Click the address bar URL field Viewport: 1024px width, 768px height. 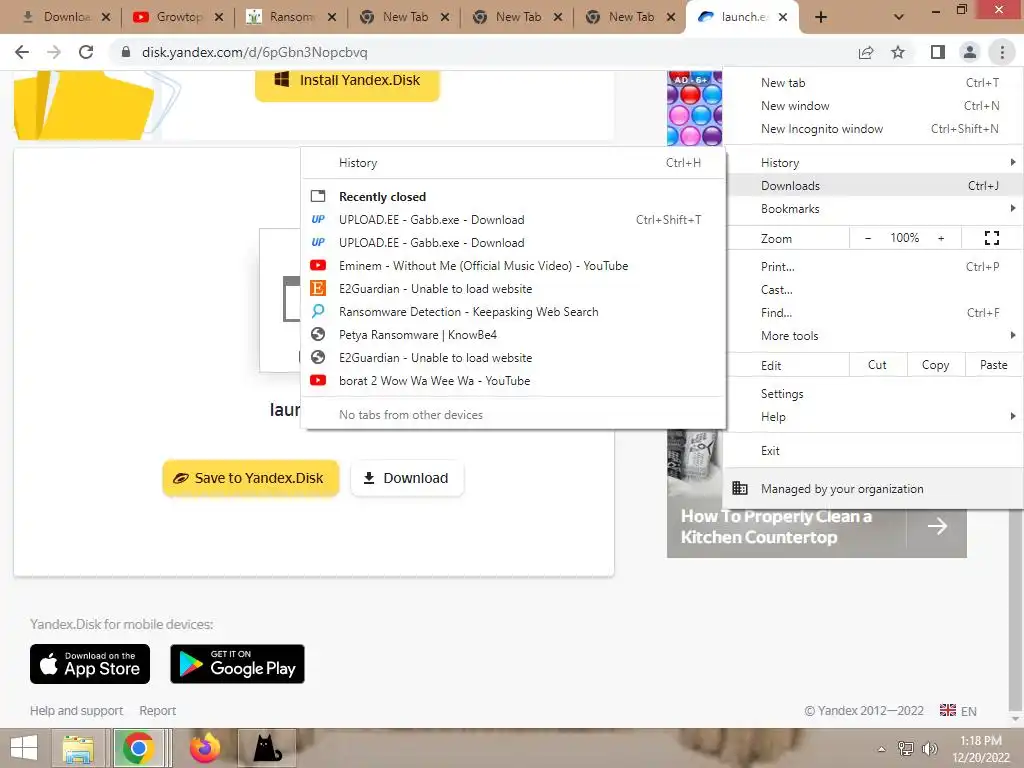pos(483,52)
